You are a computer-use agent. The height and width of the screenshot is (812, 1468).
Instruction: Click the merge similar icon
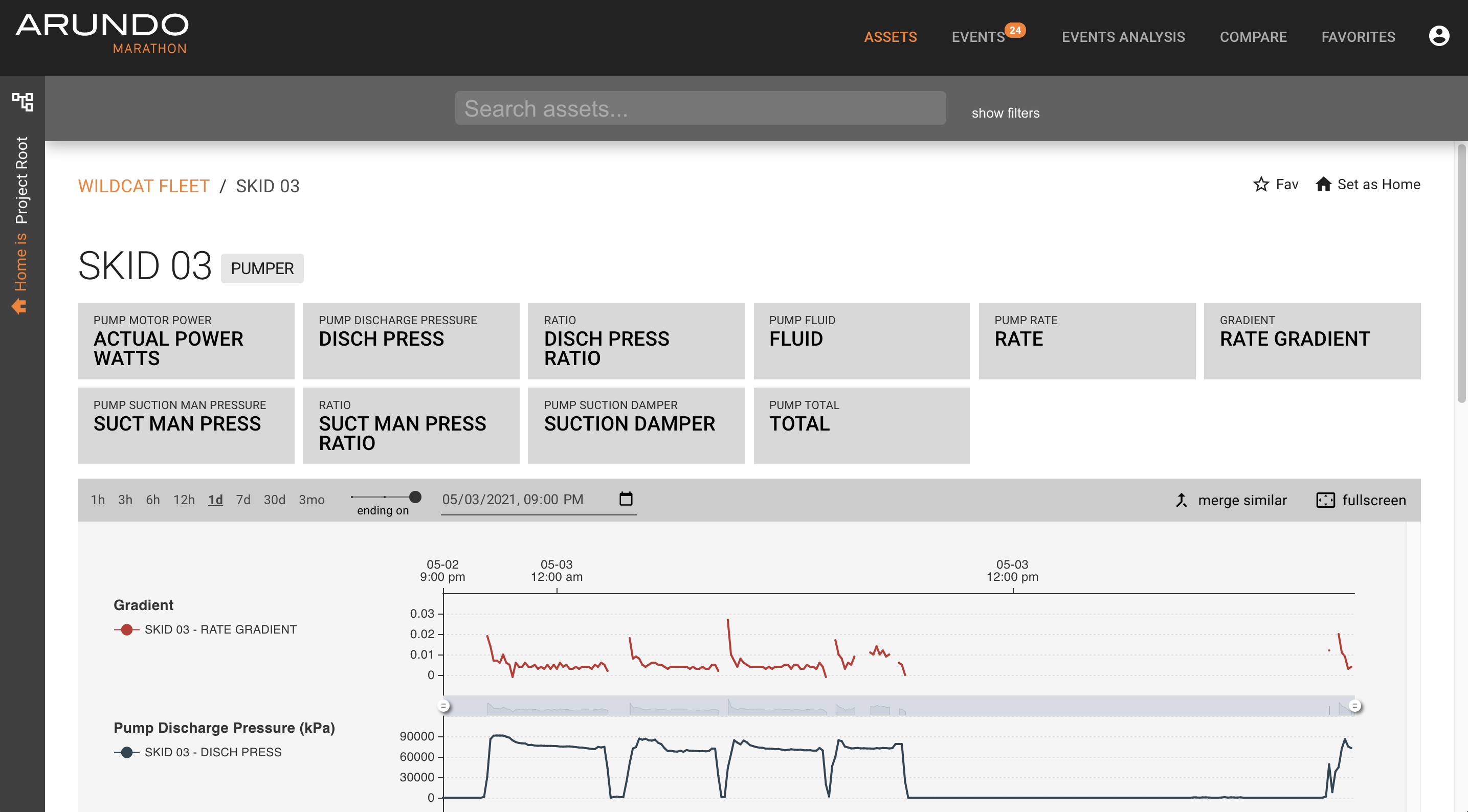click(1182, 500)
